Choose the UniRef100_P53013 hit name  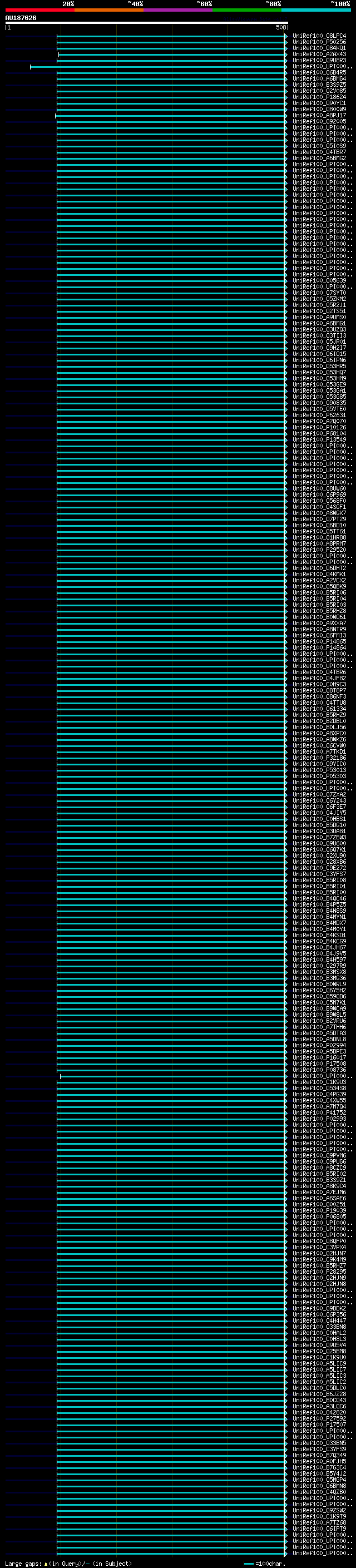tap(319, 770)
